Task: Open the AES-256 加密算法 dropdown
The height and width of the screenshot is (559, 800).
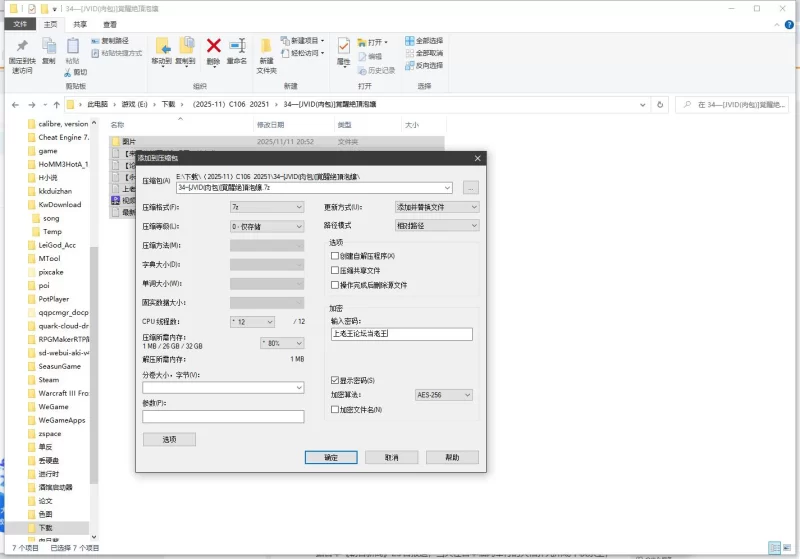Action: coord(443,395)
